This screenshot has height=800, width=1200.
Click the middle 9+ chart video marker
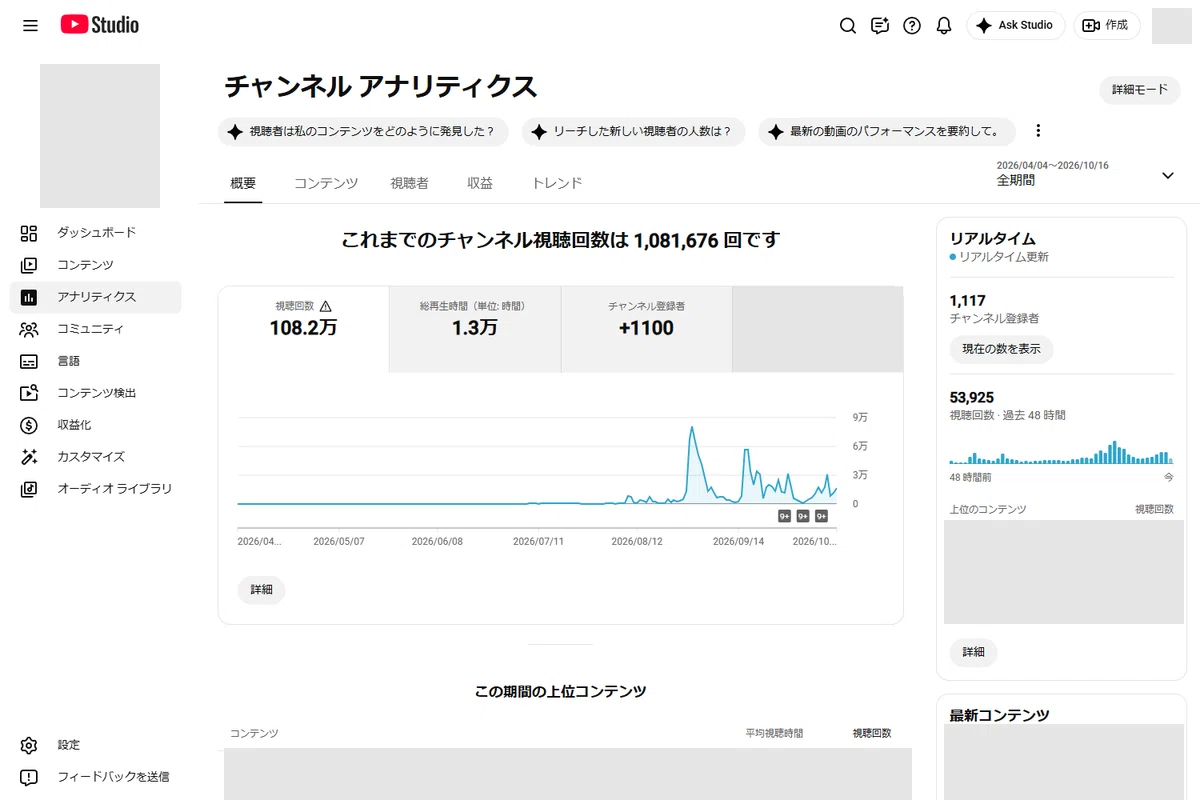(803, 516)
